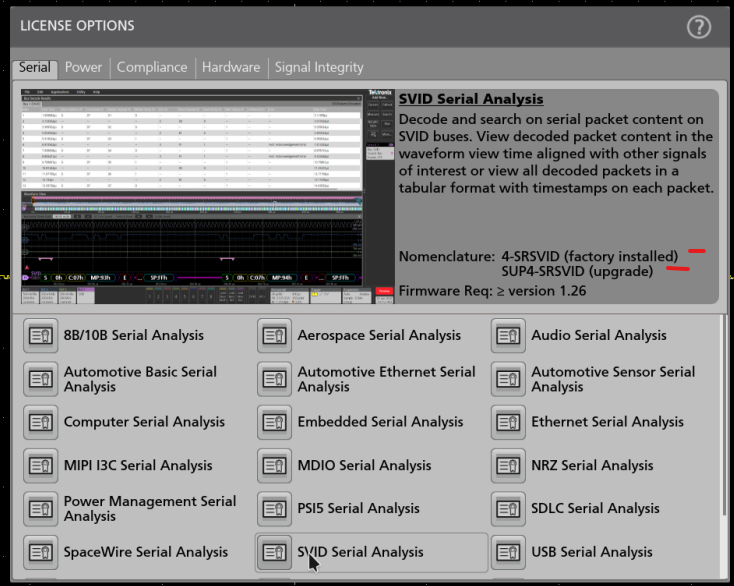Switch to the Compliance tab
Viewport: 734px width, 586px height.
[x=152, y=67]
